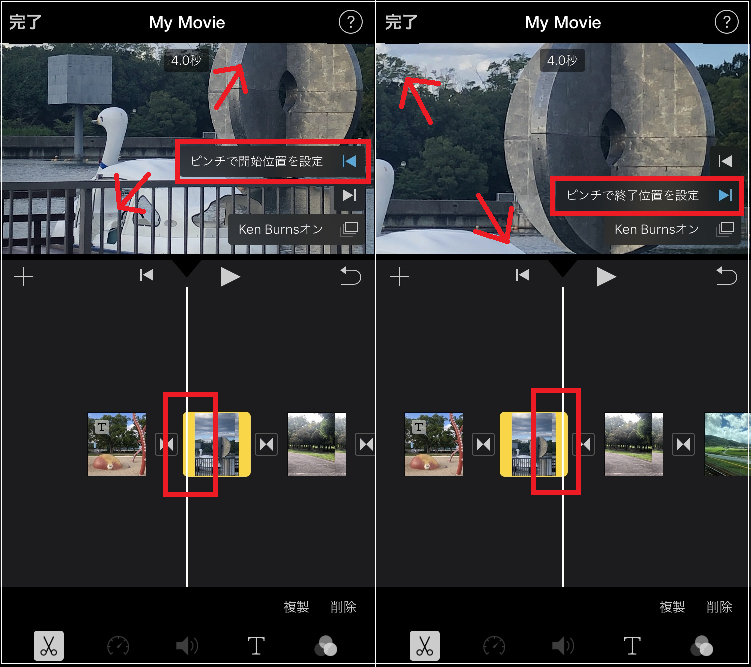Open transition after yellow clip, left timeline
Screen dimensions: 751x667
[x=266, y=445]
